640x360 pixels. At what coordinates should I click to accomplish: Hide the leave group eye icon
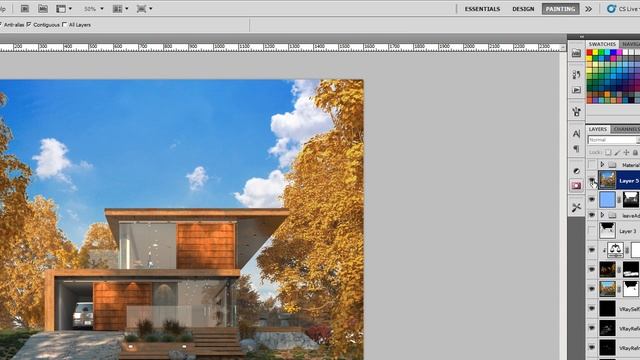point(592,215)
